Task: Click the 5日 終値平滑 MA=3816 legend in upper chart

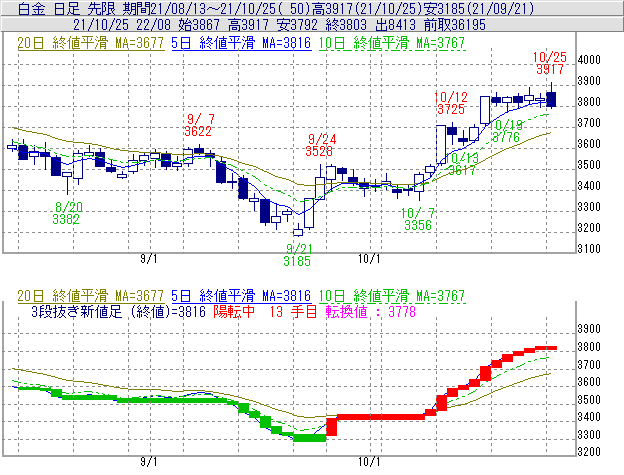Action: [241, 43]
